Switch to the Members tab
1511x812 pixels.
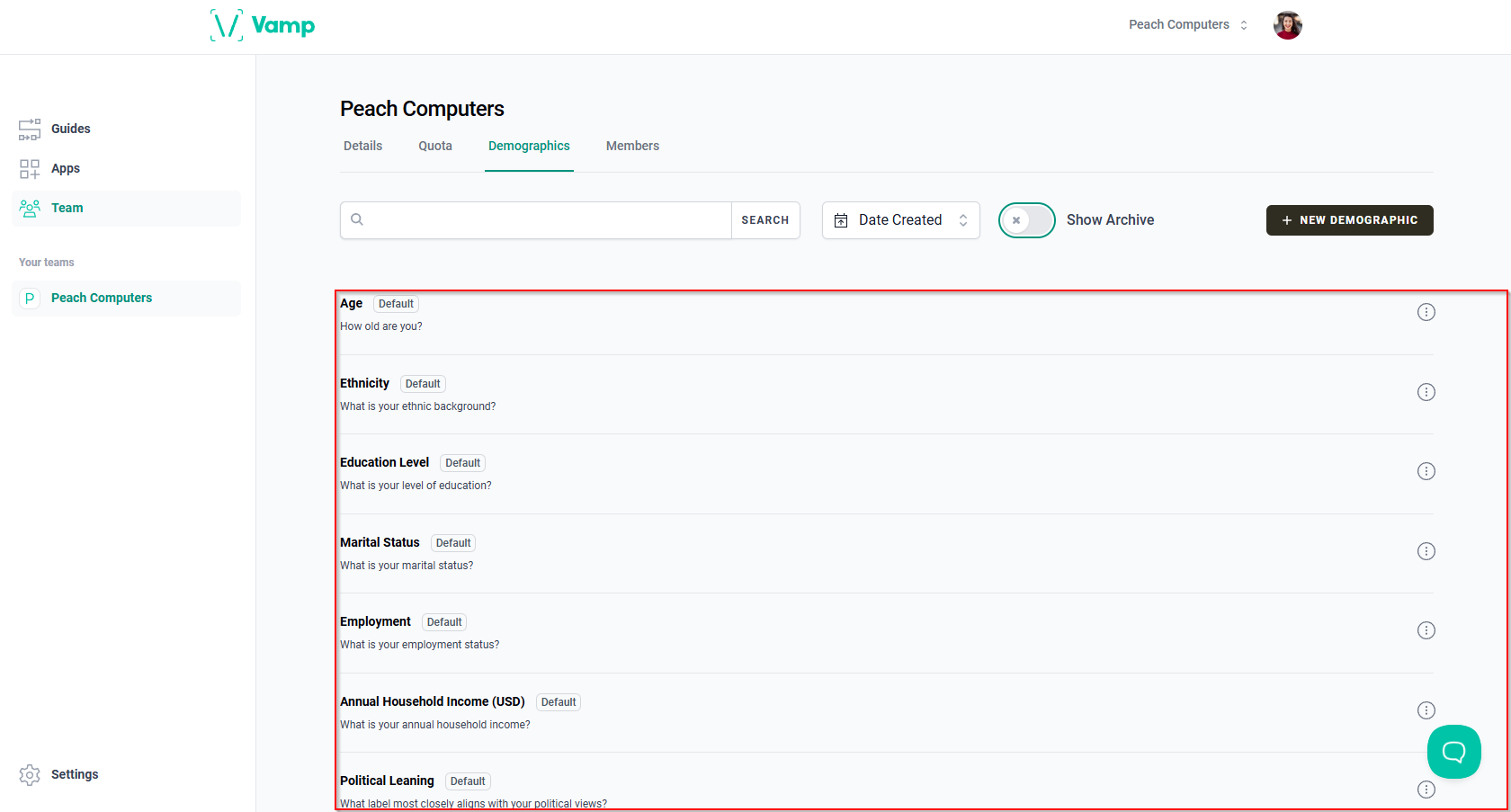point(632,146)
